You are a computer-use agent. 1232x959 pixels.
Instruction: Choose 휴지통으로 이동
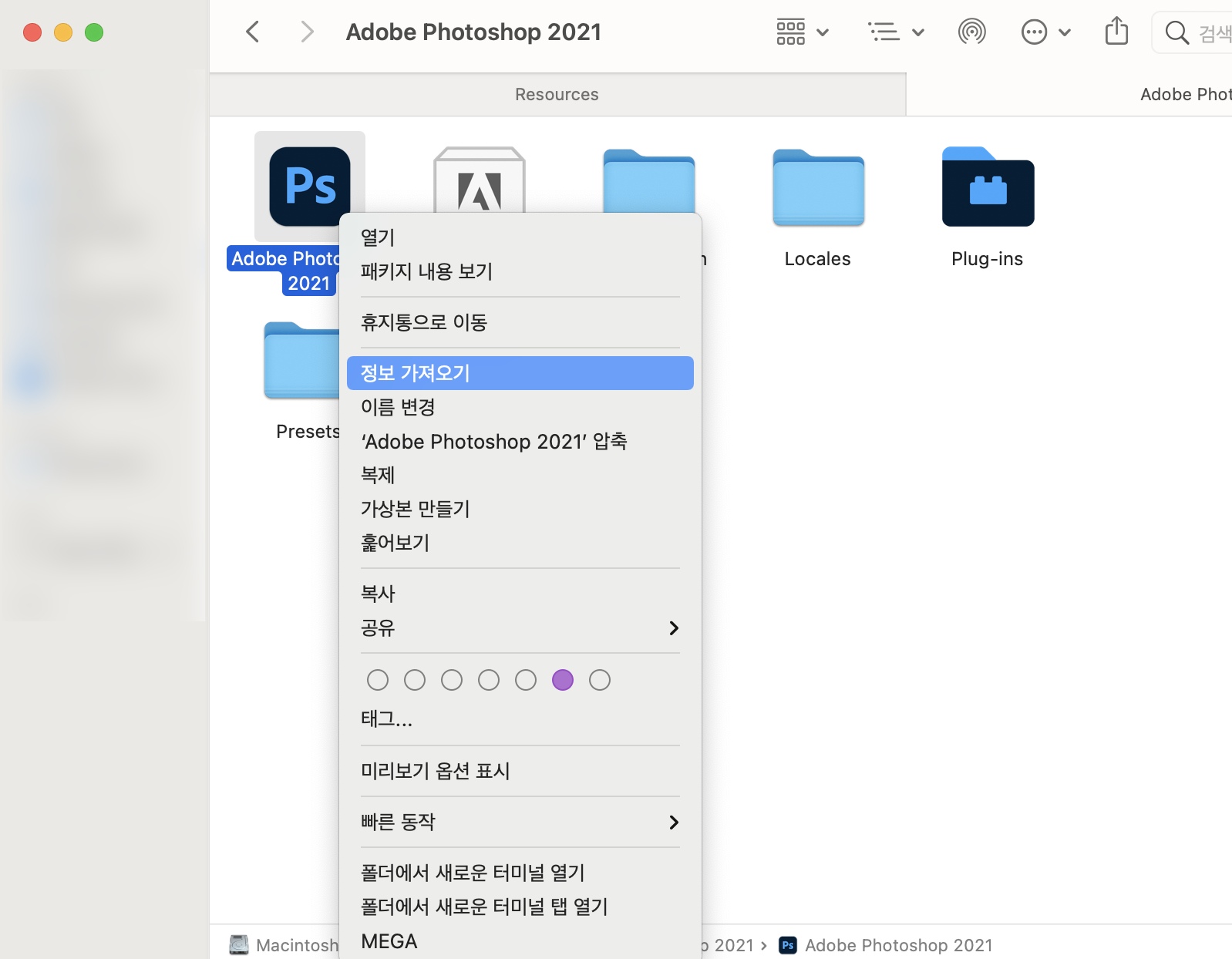[x=520, y=322]
